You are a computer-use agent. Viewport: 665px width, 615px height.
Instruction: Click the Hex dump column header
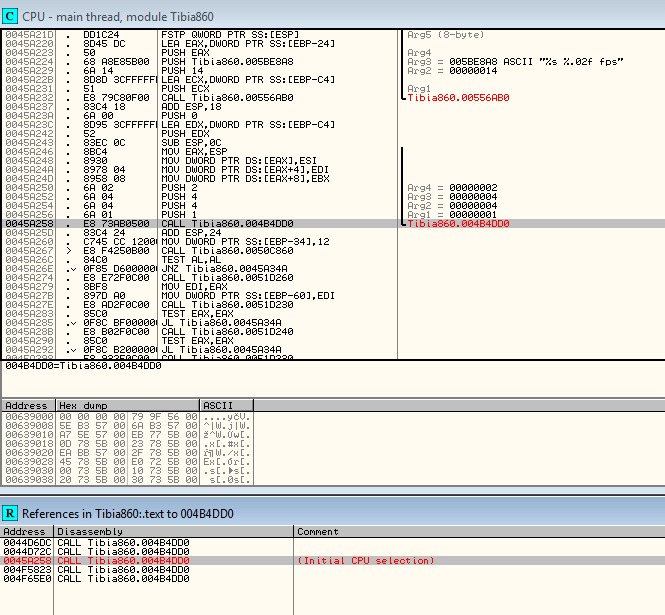click(x=128, y=405)
